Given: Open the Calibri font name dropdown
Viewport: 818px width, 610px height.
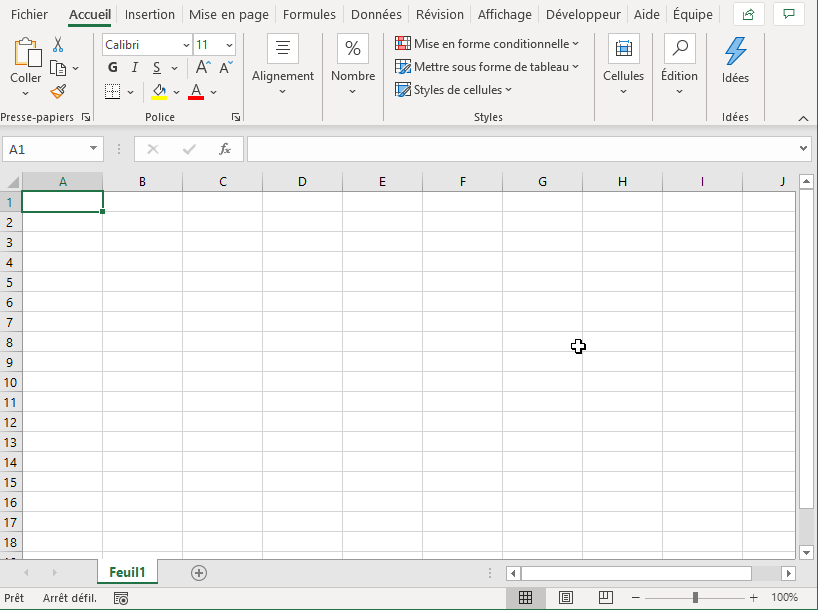Looking at the screenshot, I should [x=186, y=45].
